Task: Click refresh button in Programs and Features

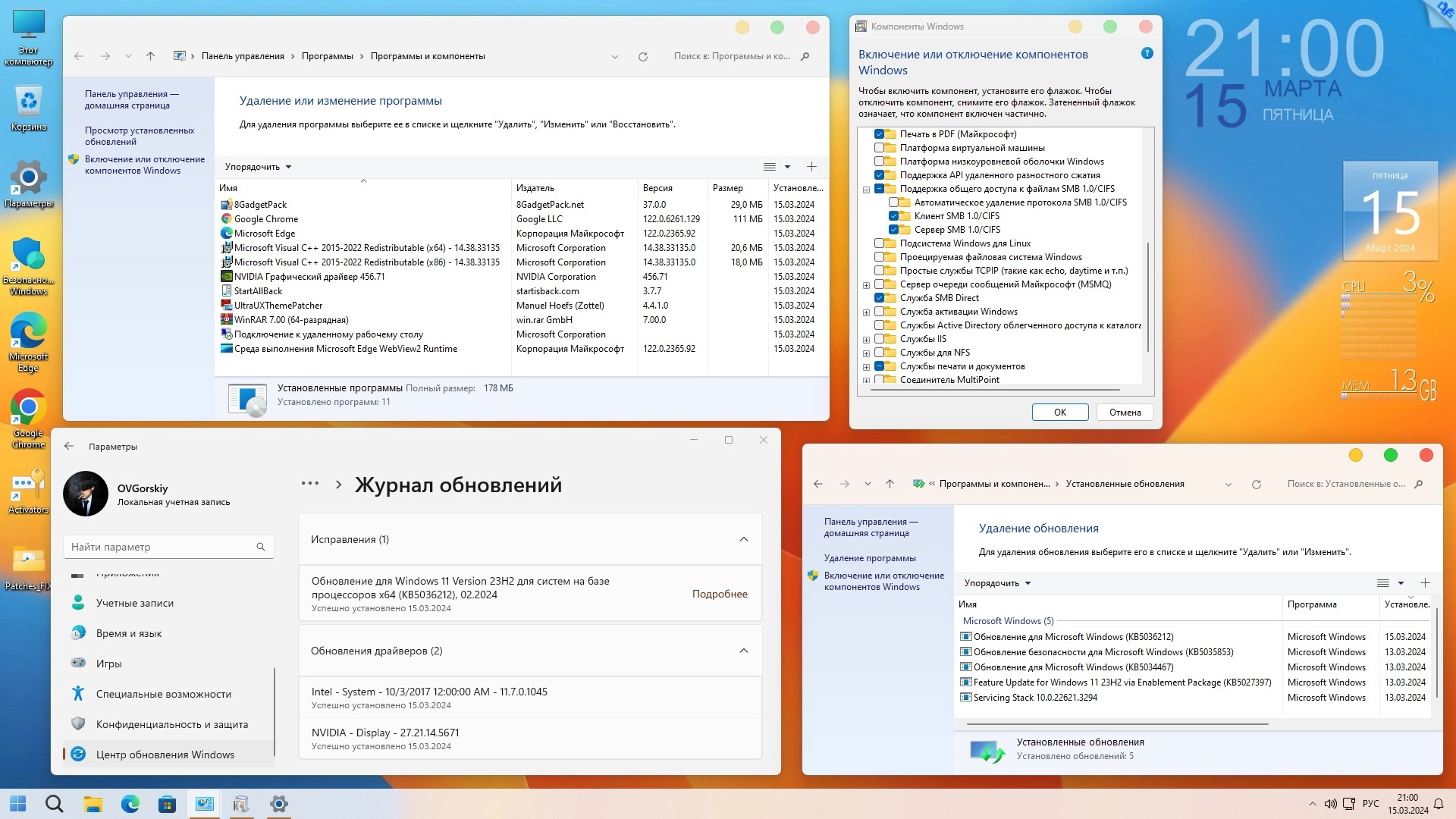Action: pyautogui.click(x=643, y=56)
